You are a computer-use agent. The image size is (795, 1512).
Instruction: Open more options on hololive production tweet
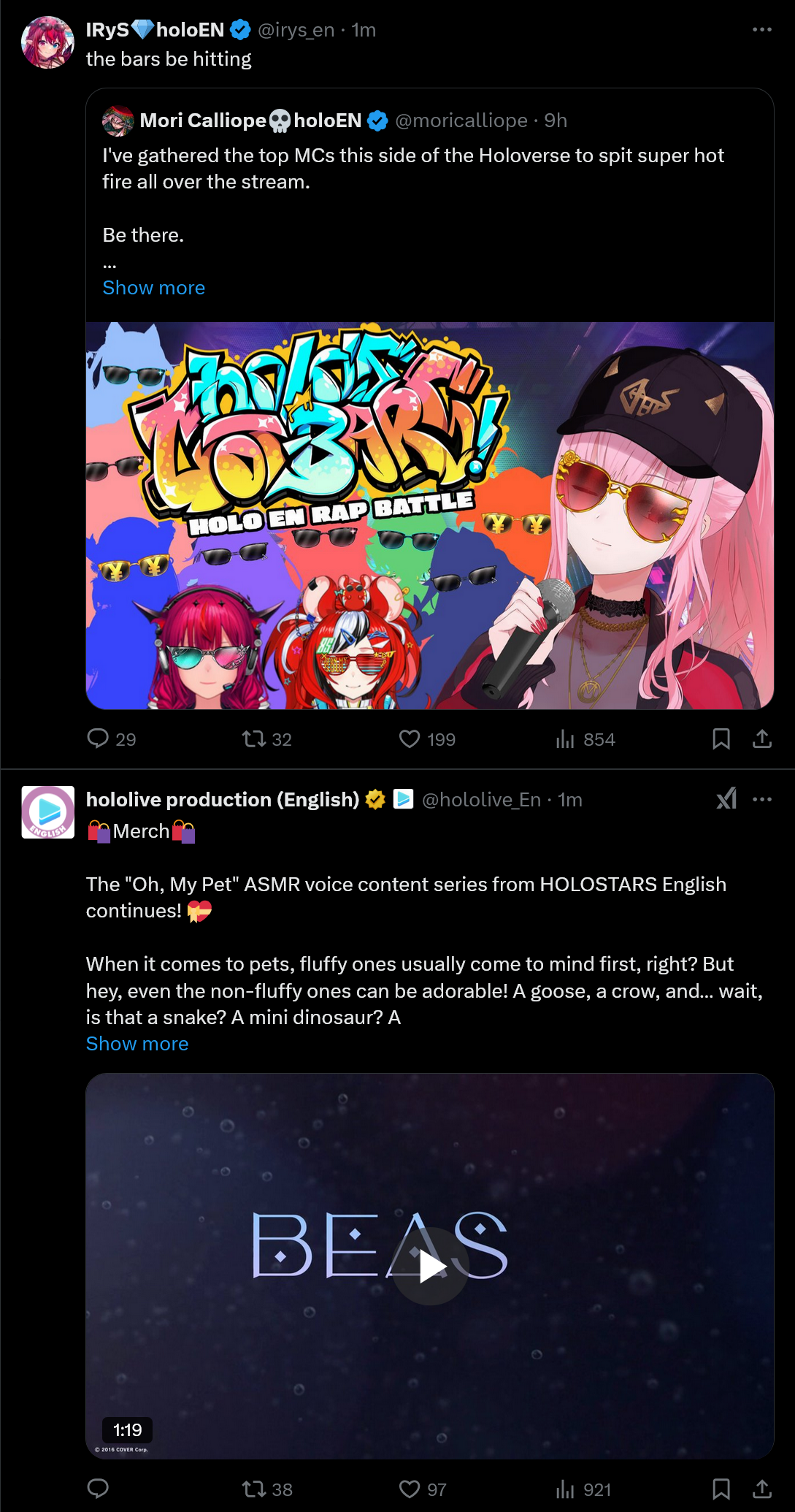[x=762, y=799]
